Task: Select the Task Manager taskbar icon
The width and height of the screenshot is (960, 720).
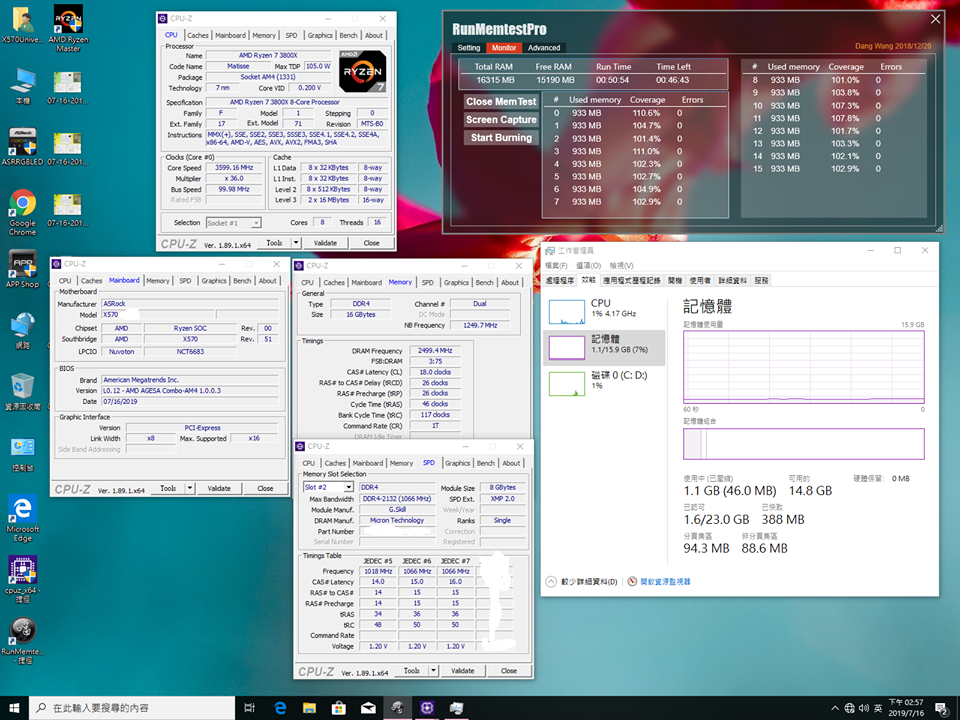Action: point(456,708)
